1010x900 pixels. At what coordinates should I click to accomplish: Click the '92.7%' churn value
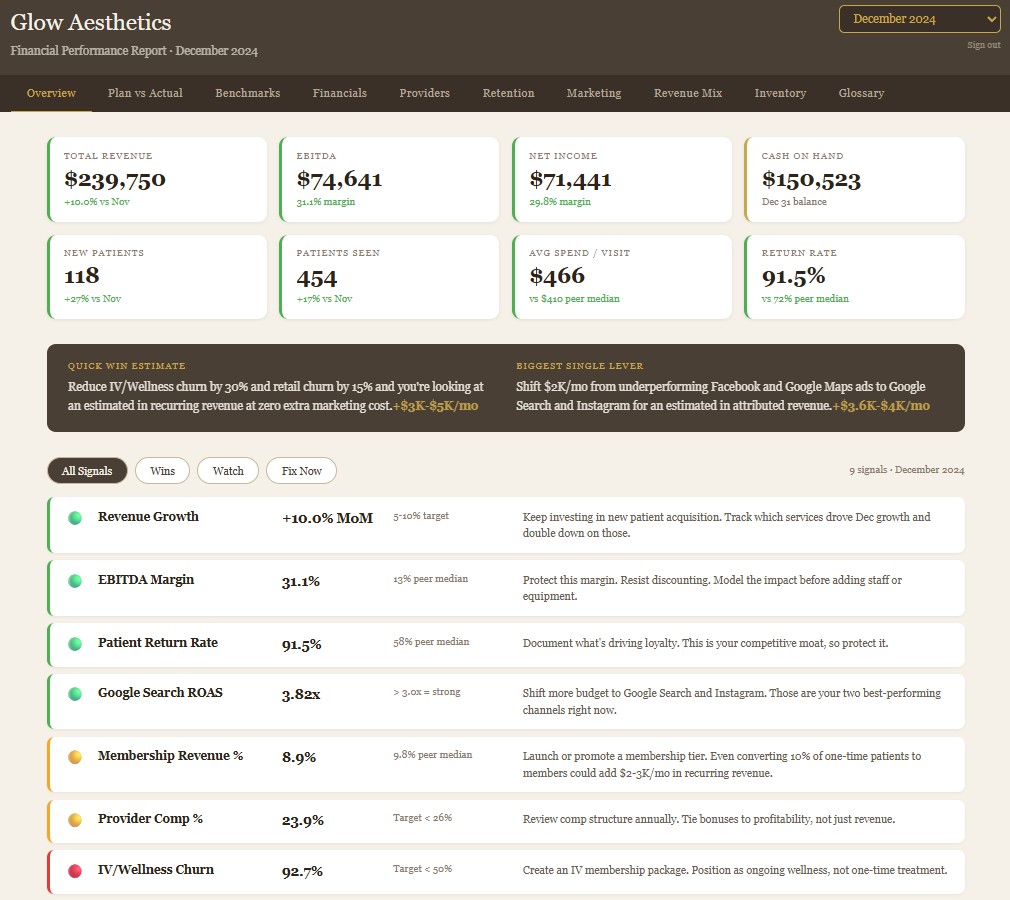tap(302, 872)
